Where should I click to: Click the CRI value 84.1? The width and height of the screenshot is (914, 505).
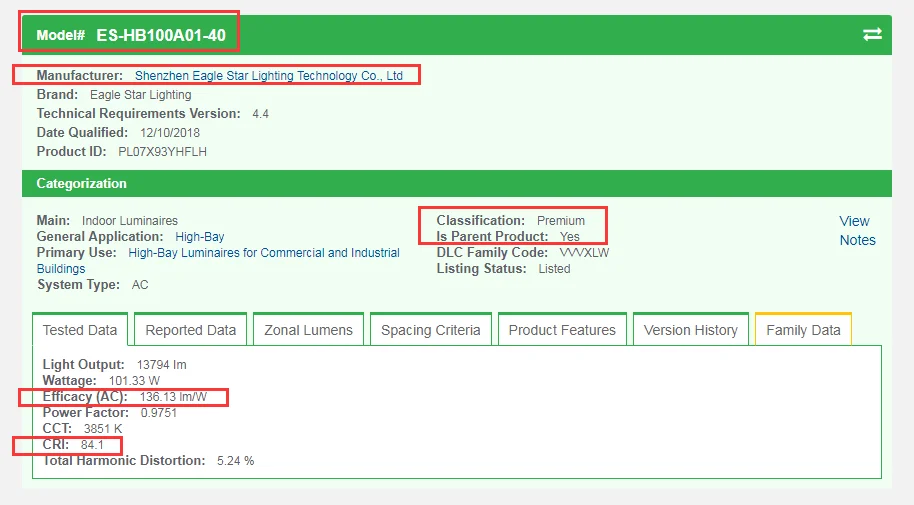[94, 445]
